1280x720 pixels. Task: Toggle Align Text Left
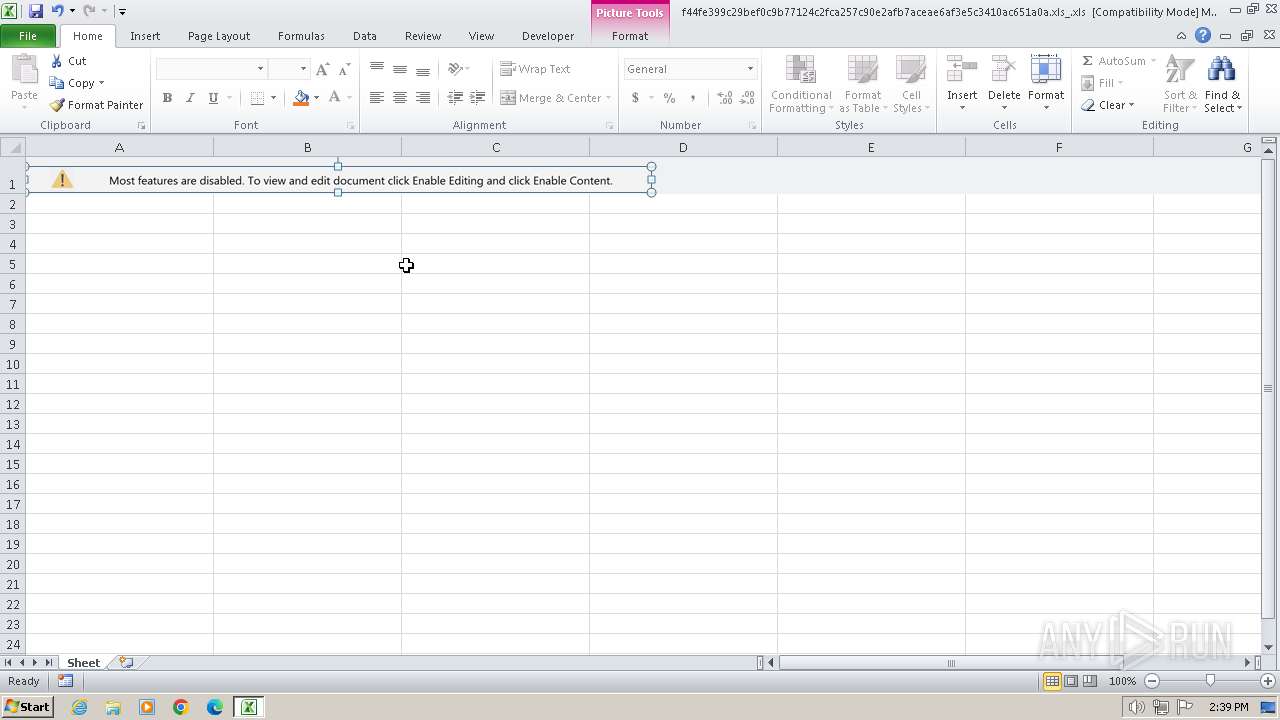[x=377, y=98]
